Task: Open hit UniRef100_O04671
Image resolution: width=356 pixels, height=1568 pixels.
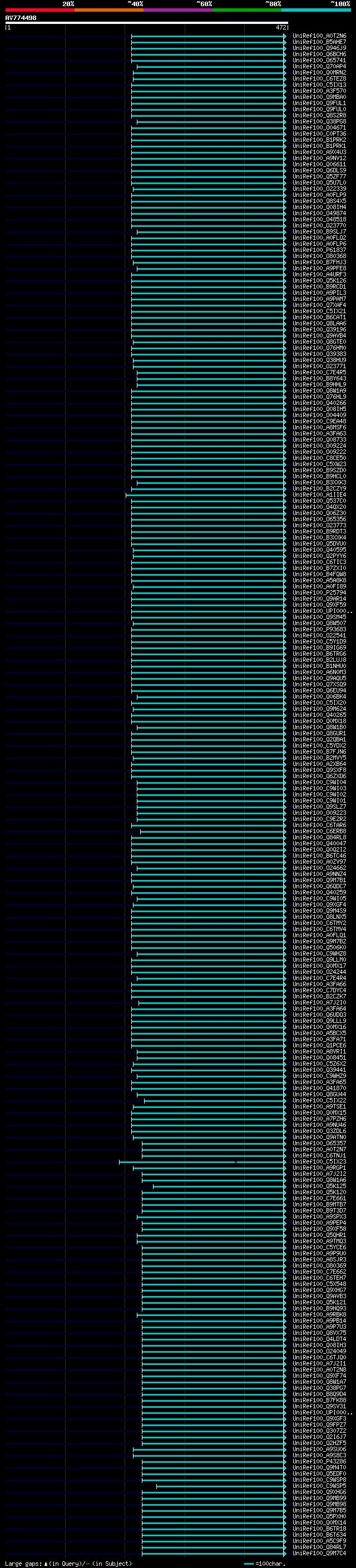Action: (x=319, y=128)
